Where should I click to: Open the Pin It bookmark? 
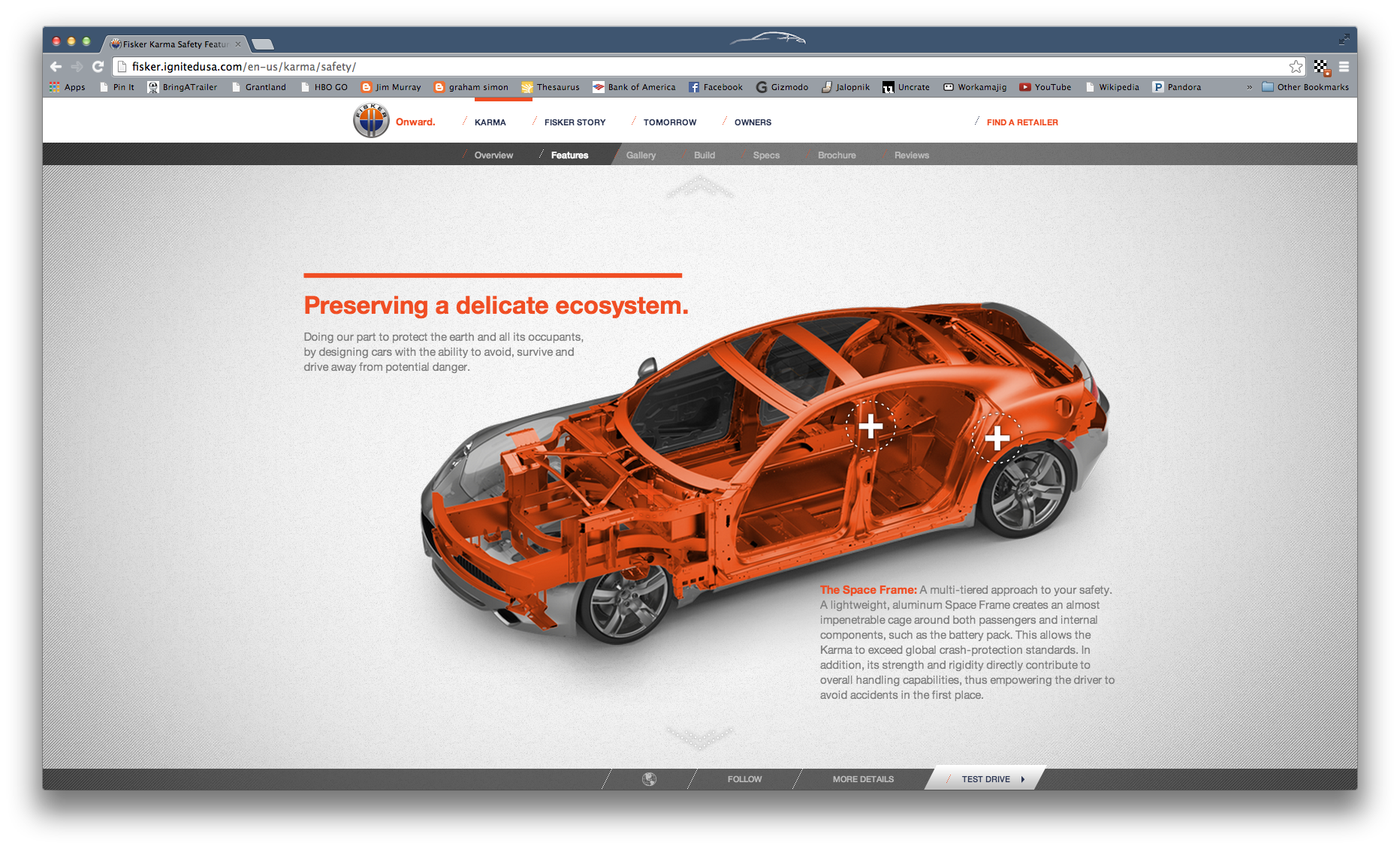117,87
